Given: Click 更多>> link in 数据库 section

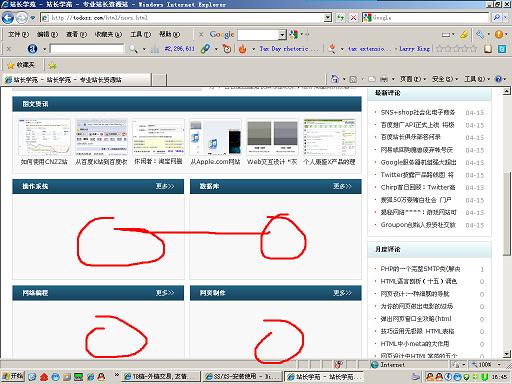Looking at the screenshot, I should tap(342, 186).
